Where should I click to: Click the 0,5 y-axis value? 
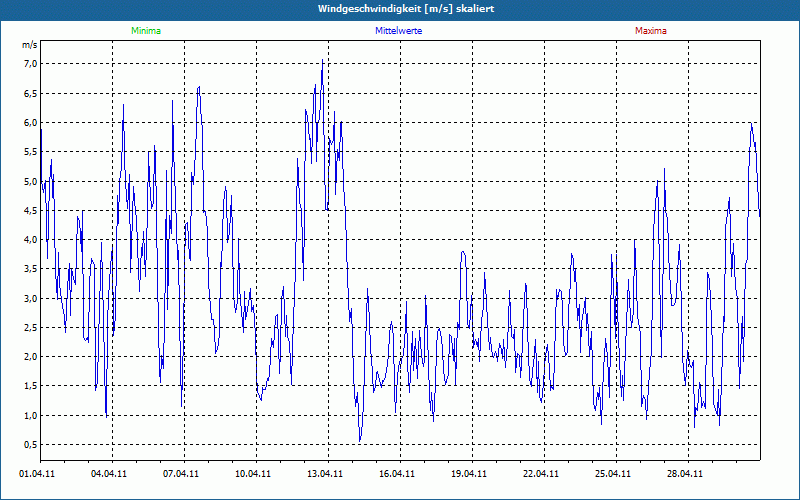31,444
